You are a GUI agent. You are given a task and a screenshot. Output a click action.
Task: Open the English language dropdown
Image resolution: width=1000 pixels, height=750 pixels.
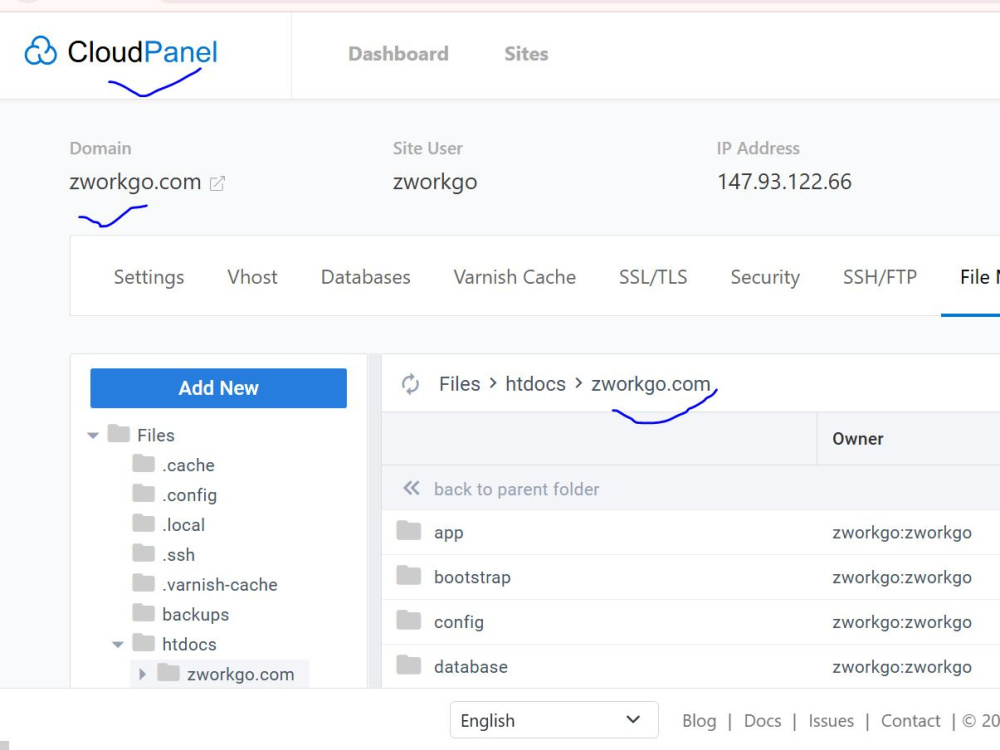point(554,720)
